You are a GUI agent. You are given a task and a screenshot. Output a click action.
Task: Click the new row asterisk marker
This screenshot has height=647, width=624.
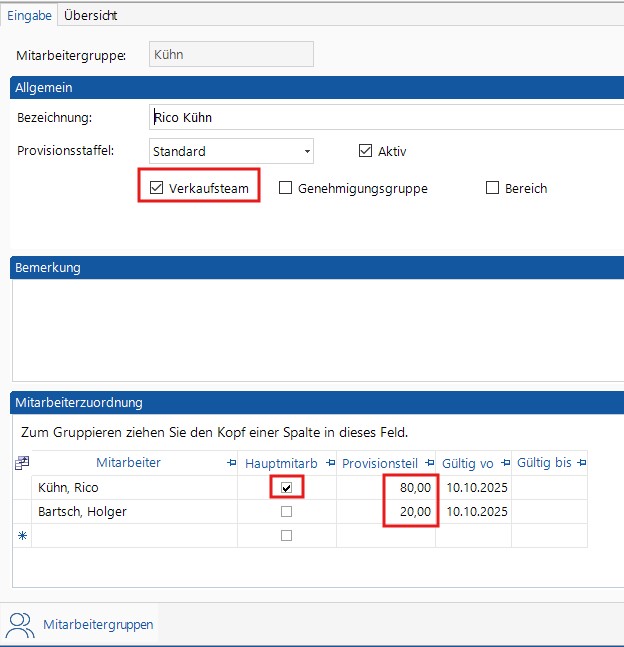(x=22, y=536)
